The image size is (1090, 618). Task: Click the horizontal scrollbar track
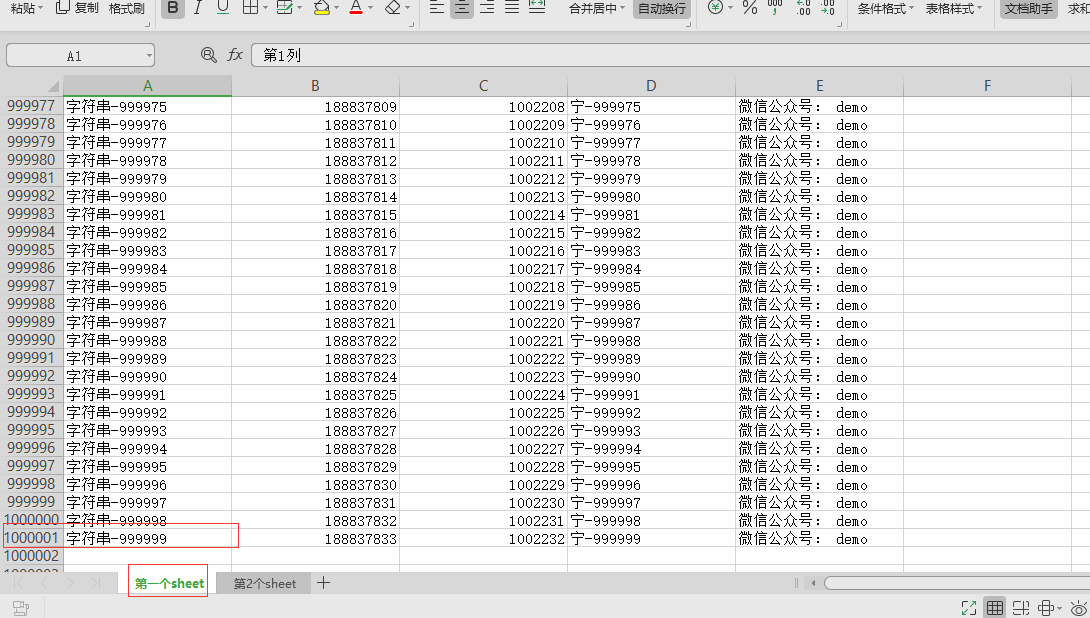pos(957,583)
